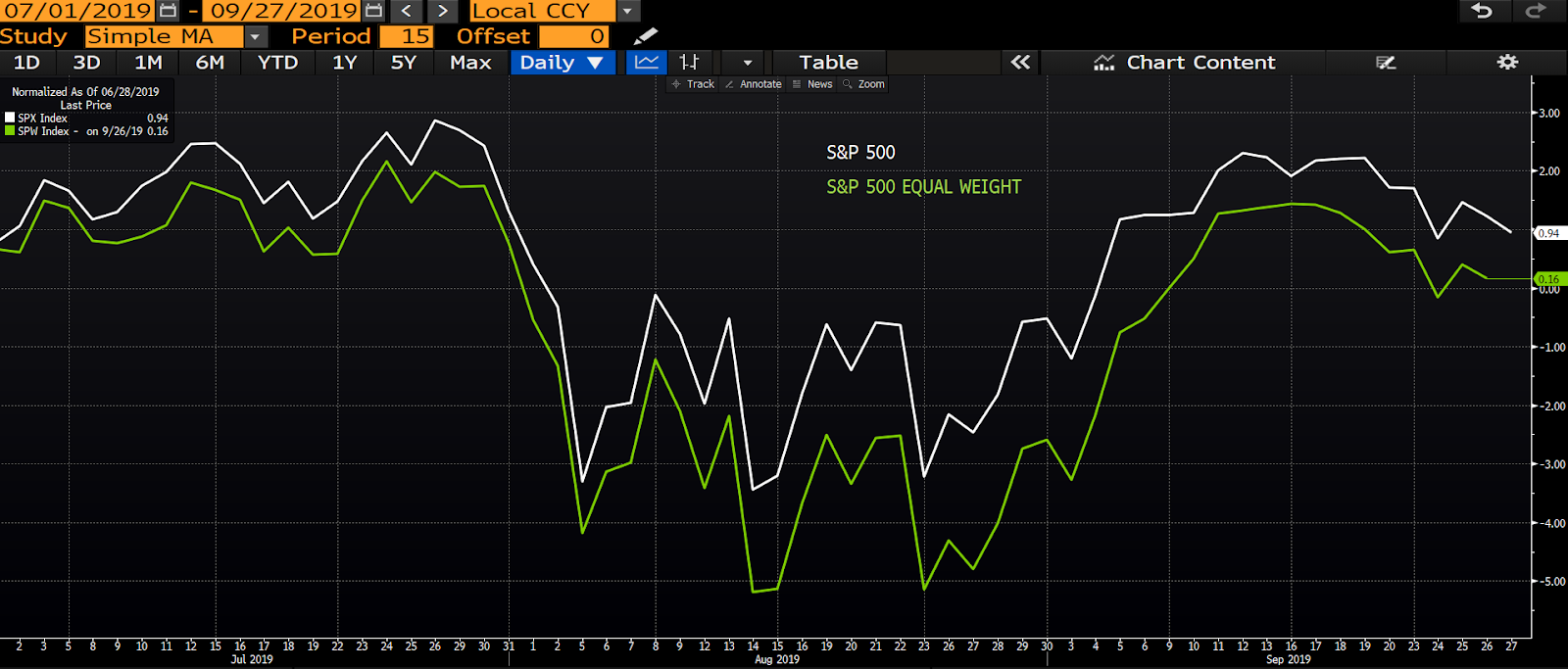Activate the Annotate tool
Image resolution: width=1568 pixels, height=669 pixels.
click(x=753, y=84)
